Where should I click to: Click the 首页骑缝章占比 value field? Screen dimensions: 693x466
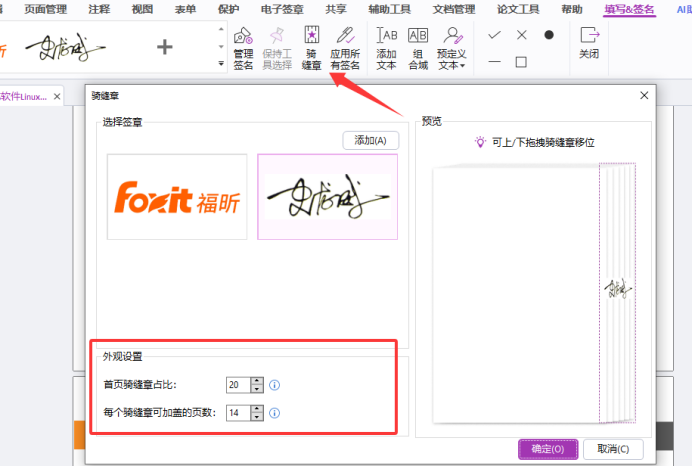coord(238,385)
